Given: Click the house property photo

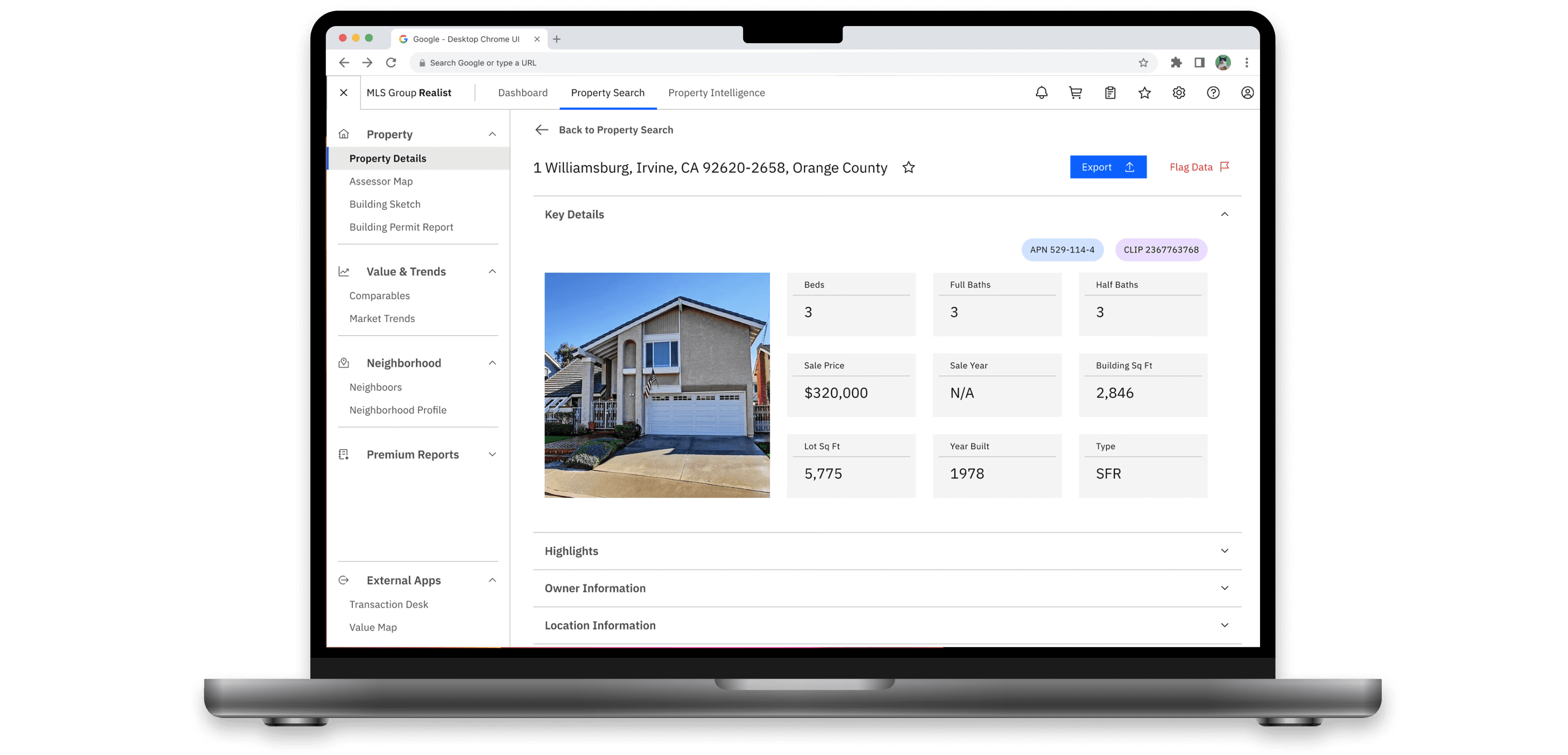Looking at the screenshot, I should [657, 385].
